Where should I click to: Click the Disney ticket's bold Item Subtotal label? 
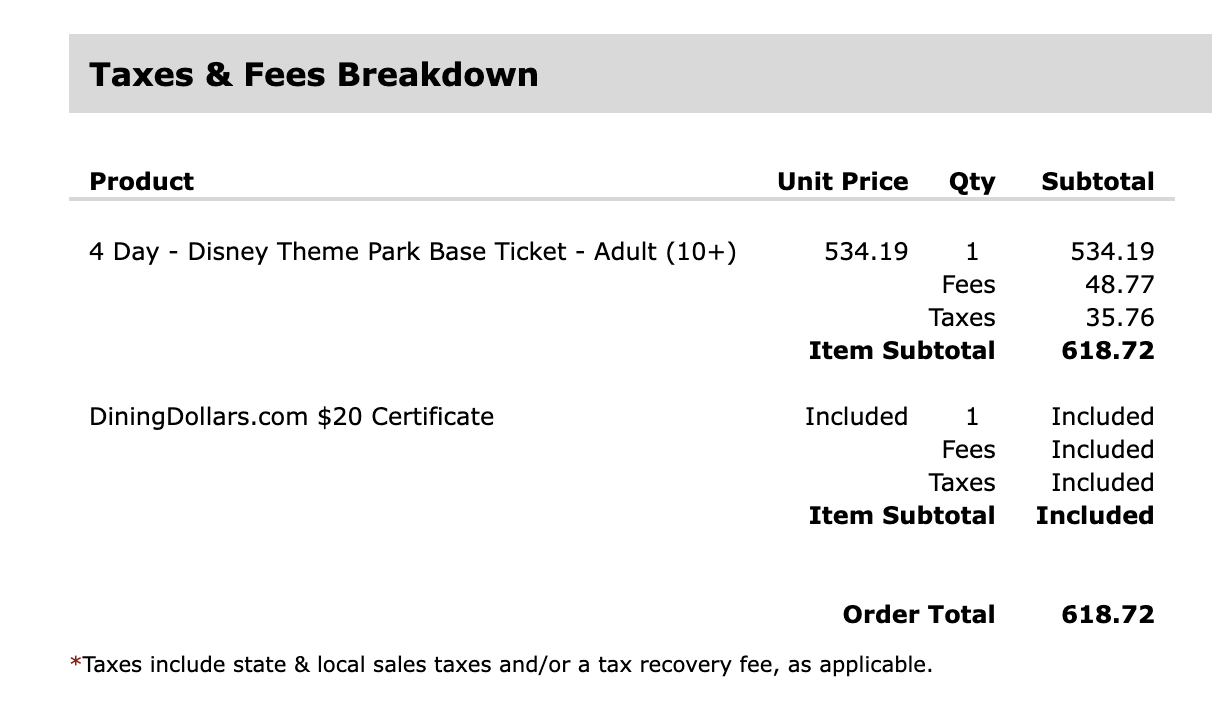click(x=901, y=351)
